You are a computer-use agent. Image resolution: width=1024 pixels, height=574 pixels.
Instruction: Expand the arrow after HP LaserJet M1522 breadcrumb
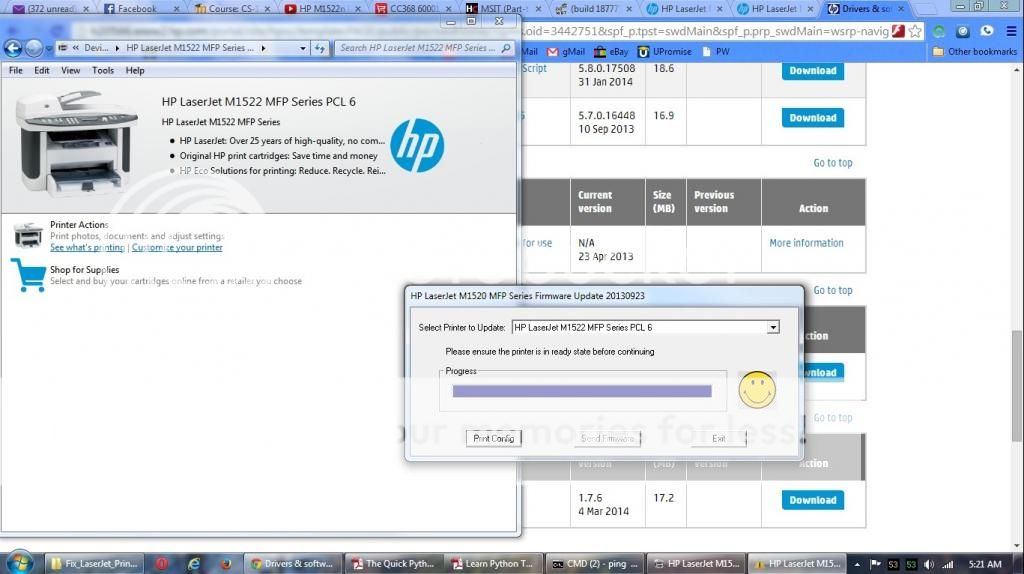263,48
